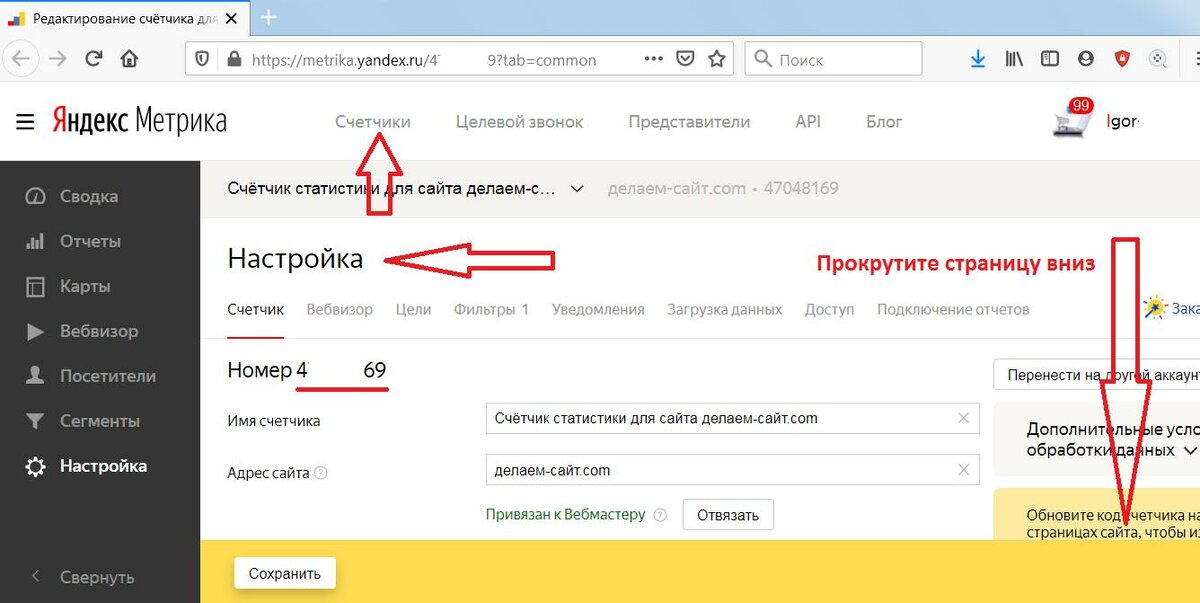Click the Firefox downloads arrow icon
The width and height of the screenshot is (1200, 603).
[x=978, y=59]
